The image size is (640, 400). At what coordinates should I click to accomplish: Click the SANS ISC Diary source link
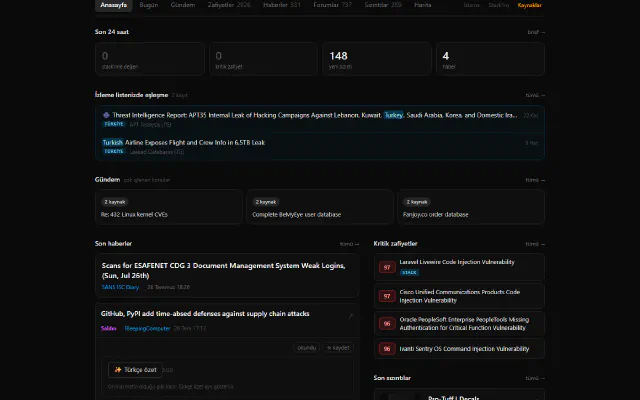(x=120, y=287)
